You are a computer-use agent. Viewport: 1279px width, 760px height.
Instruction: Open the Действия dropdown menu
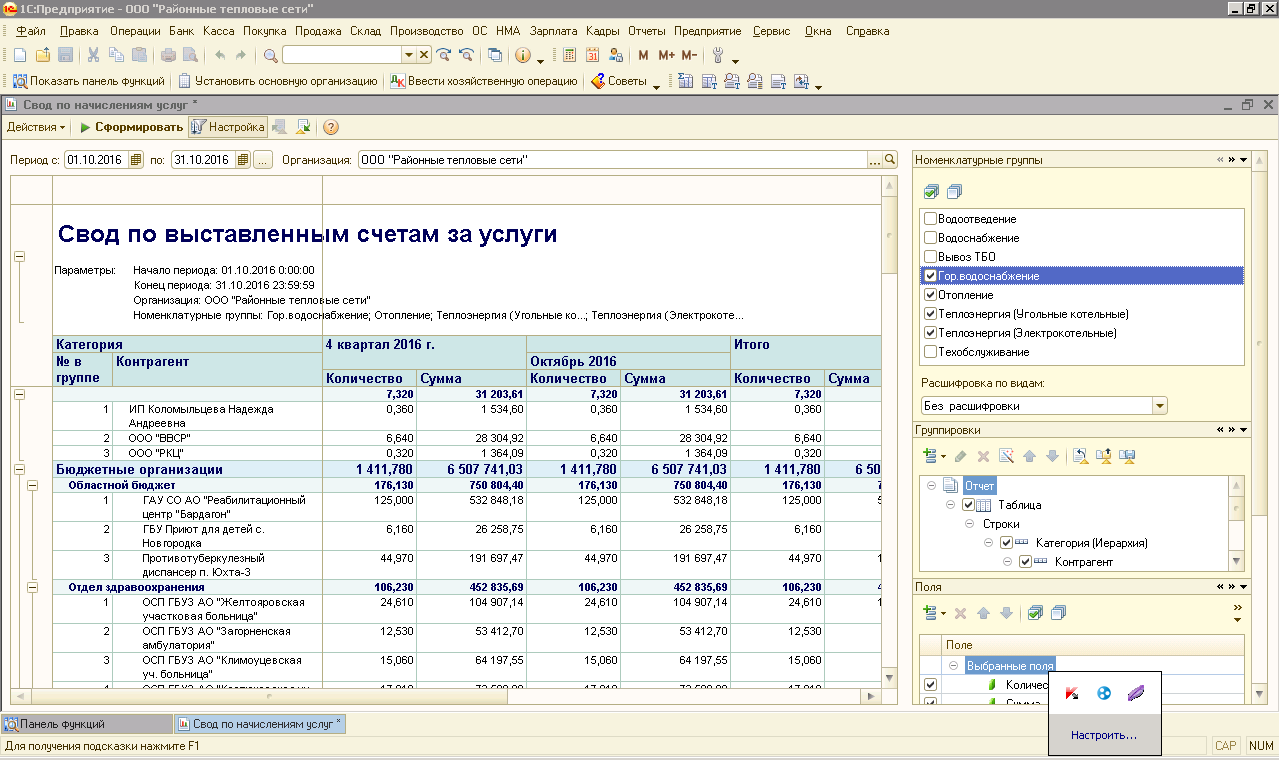coord(36,127)
